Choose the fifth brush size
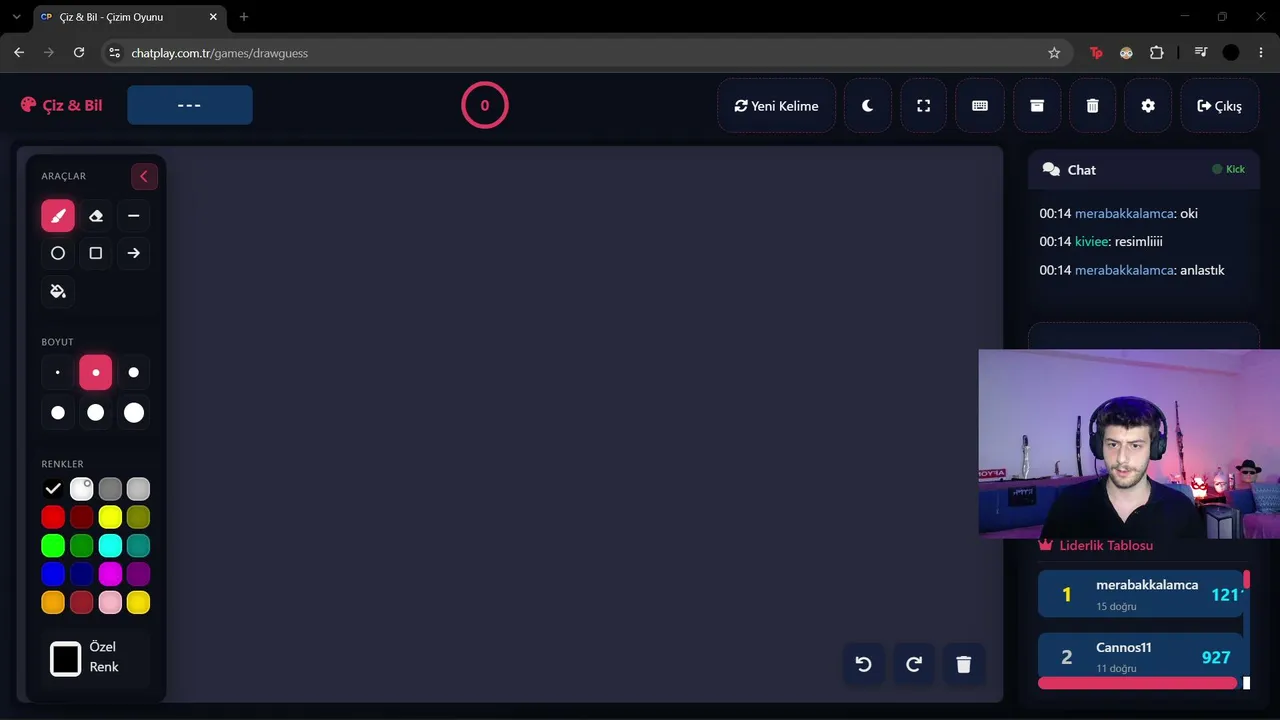 (x=96, y=412)
